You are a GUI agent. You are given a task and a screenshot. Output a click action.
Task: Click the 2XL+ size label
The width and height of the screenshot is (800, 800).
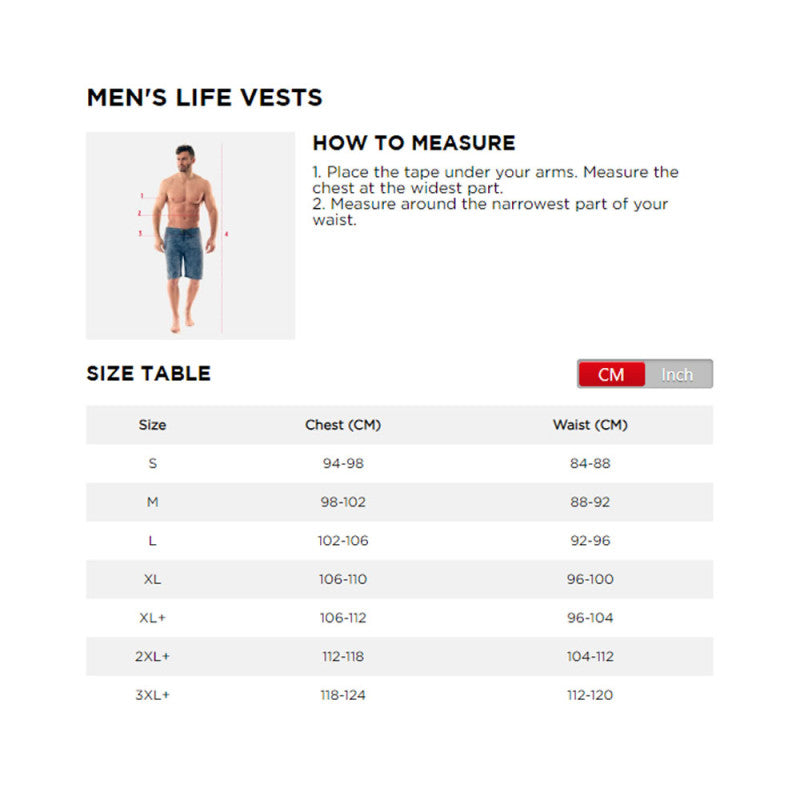pyautogui.click(x=152, y=657)
